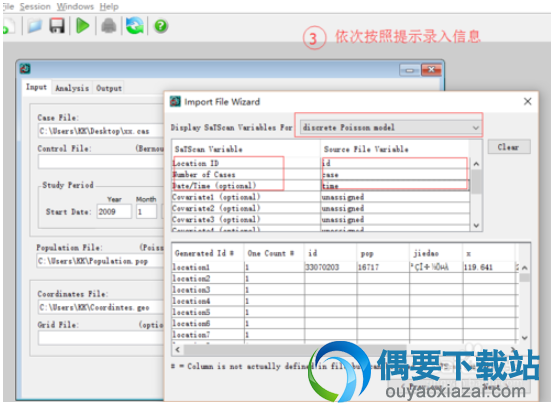Switch to the Output tab
This screenshot has width=551, height=403.
click(109, 88)
